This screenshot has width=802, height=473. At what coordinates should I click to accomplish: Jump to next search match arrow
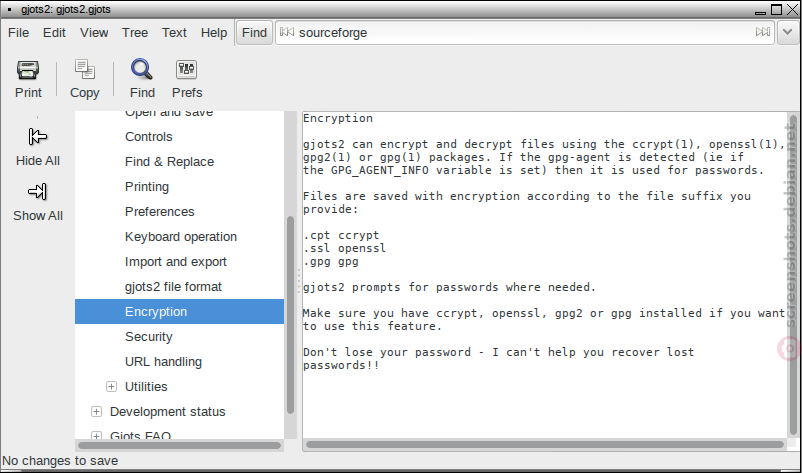[x=763, y=32]
